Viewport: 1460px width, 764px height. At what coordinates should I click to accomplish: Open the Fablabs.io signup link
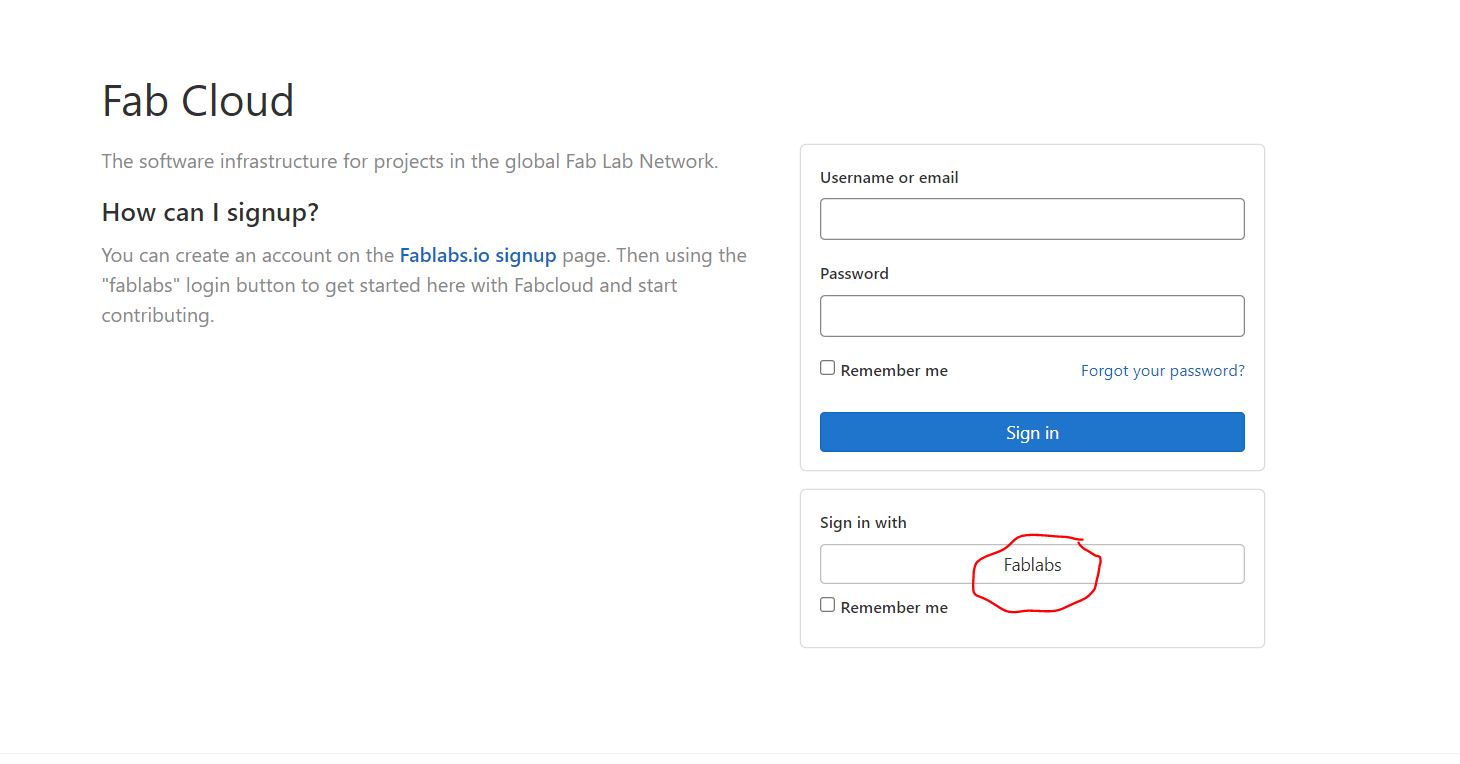pyautogui.click(x=478, y=255)
